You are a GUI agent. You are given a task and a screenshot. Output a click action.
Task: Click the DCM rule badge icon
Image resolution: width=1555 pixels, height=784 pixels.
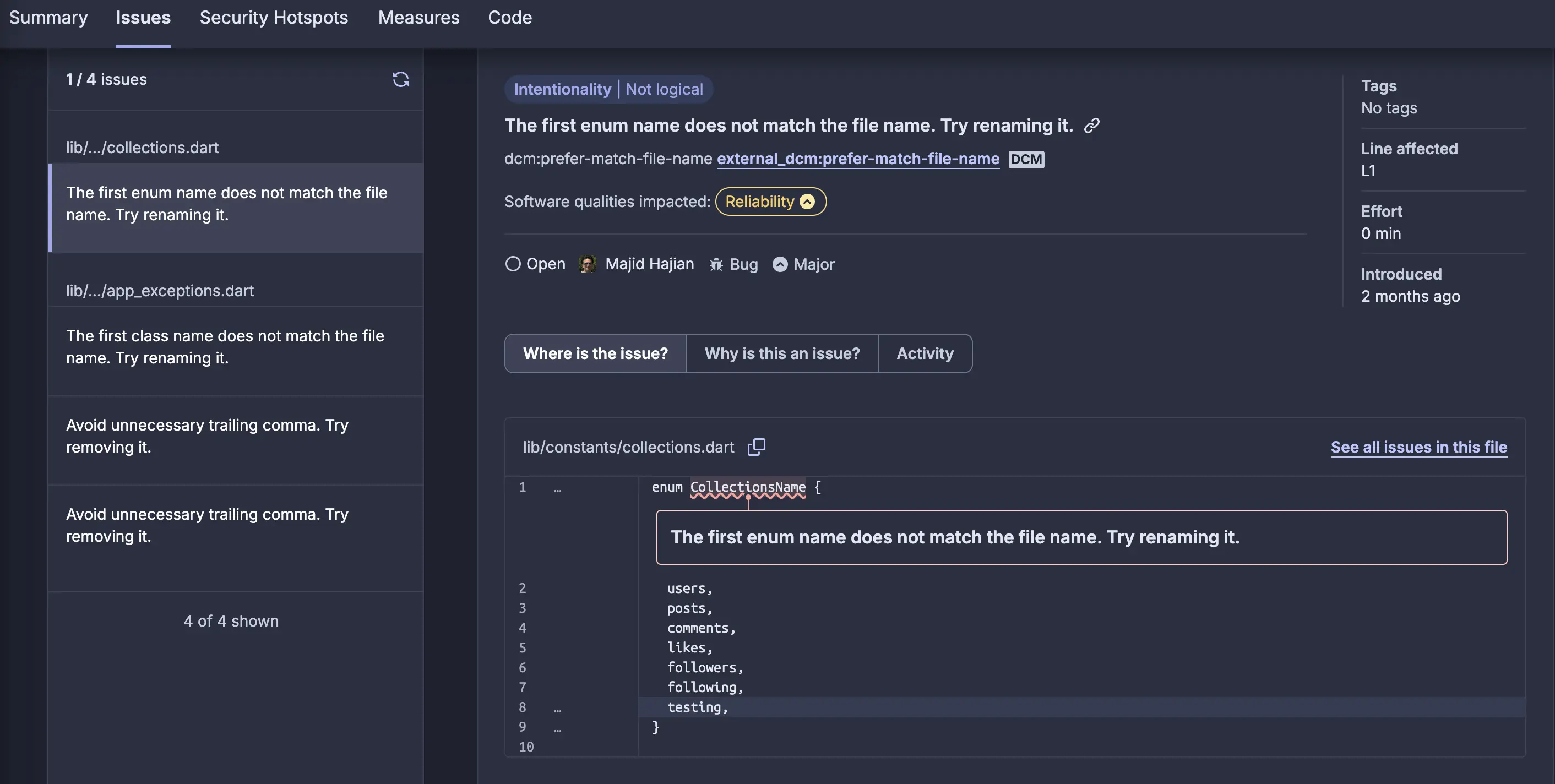(1025, 158)
